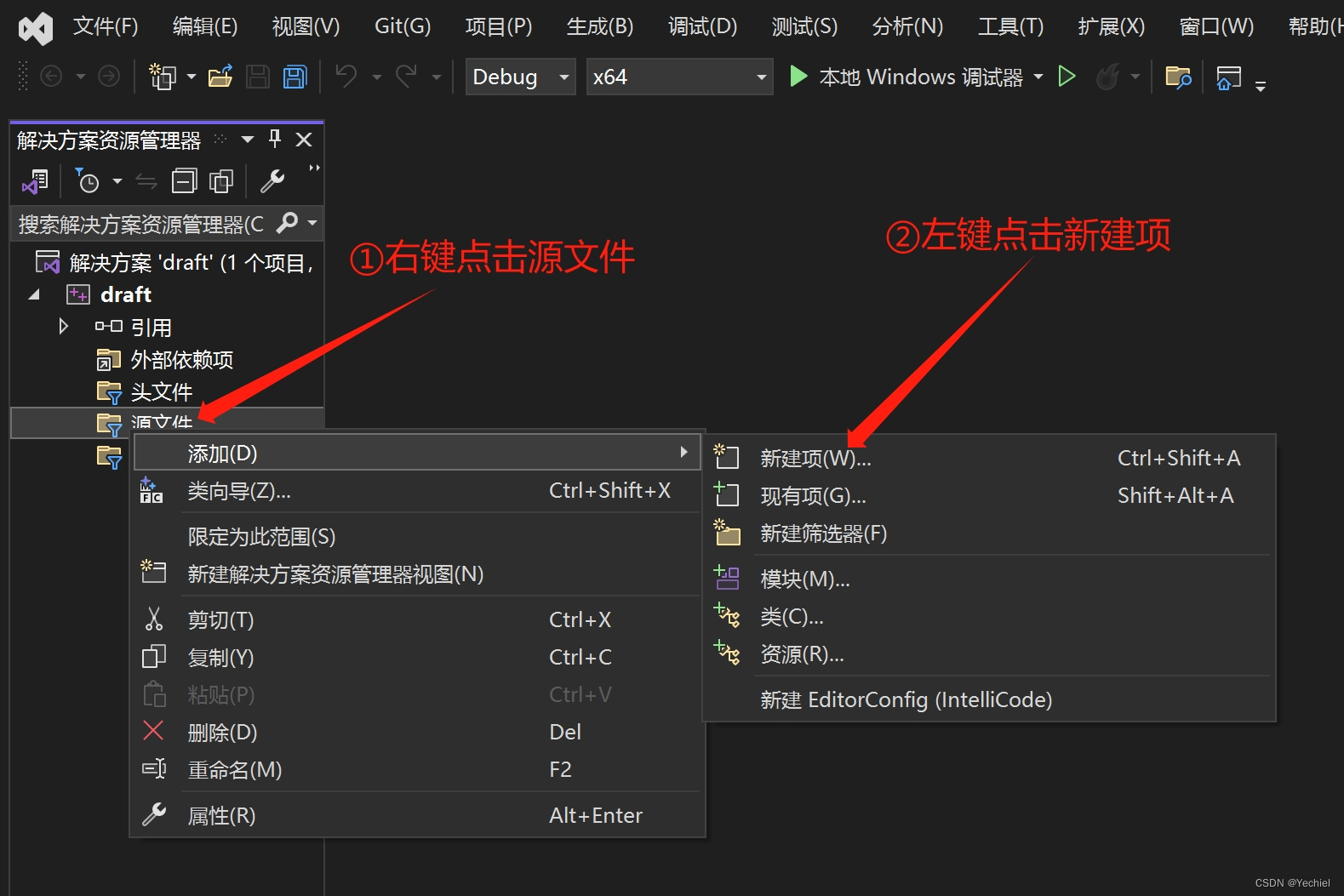The height and width of the screenshot is (896, 1344).
Task: Click the navigate forward arrow icon
Action: point(109,77)
